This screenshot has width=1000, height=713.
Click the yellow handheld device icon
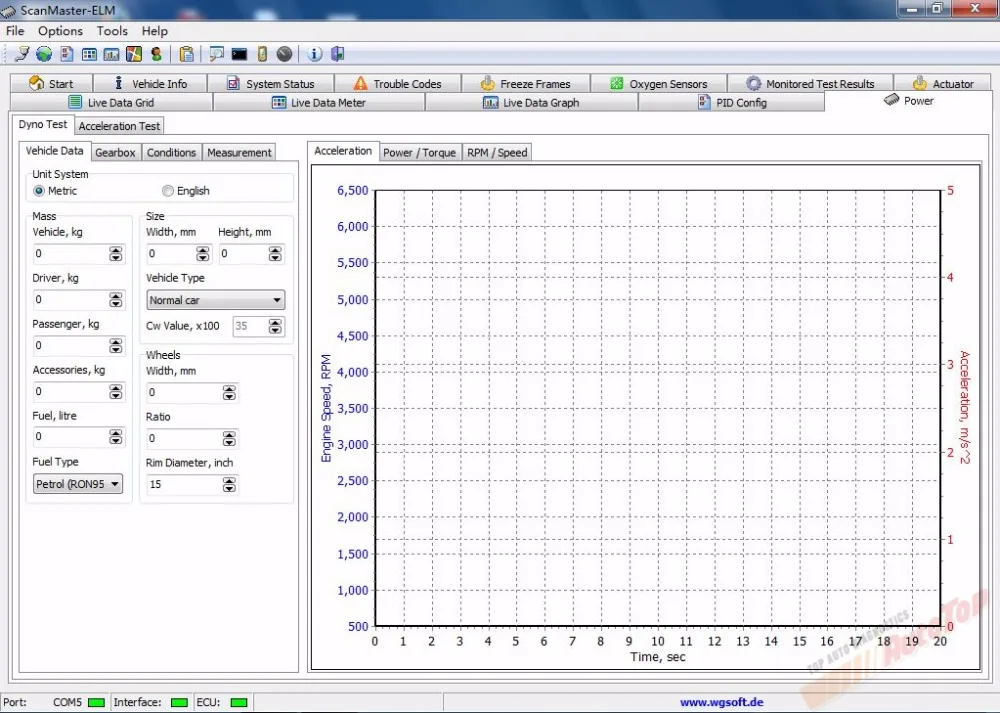pyautogui.click(x=262, y=54)
